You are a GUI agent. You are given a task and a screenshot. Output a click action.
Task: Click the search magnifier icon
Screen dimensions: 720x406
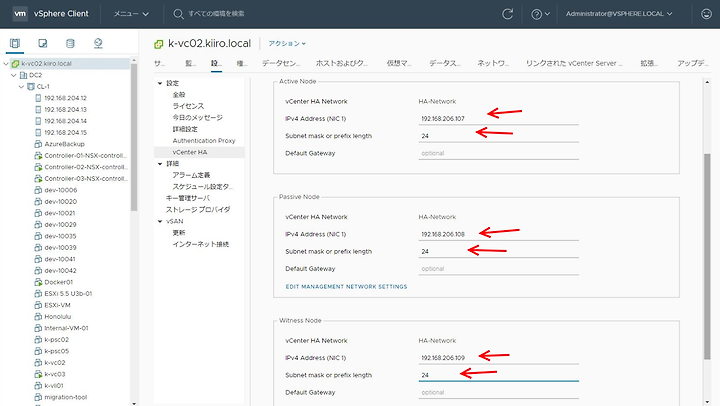tap(178, 14)
